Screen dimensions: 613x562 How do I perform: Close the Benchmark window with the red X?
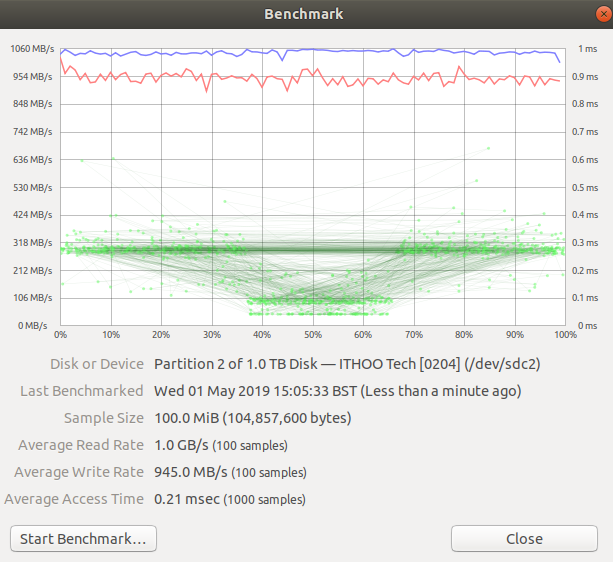click(x=604, y=14)
